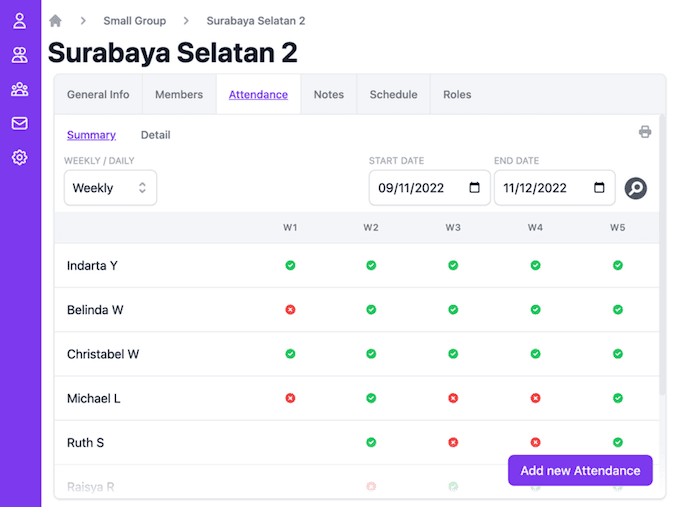This screenshot has width=674, height=507.
Task: Switch to the Detail attendance view
Action: click(155, 135)
